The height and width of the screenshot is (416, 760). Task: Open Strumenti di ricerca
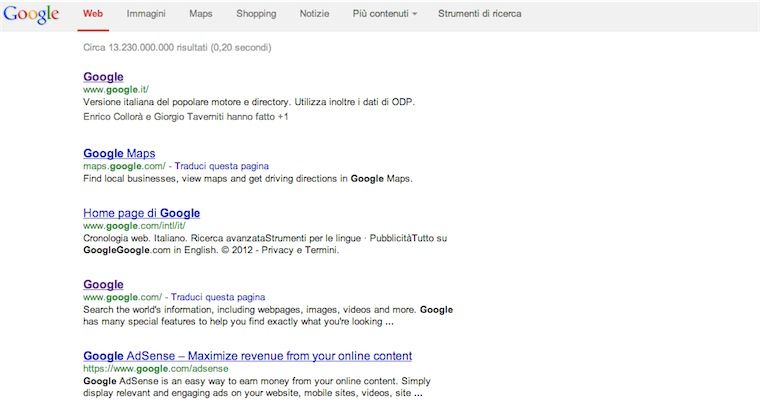click(x=479, y=14)
